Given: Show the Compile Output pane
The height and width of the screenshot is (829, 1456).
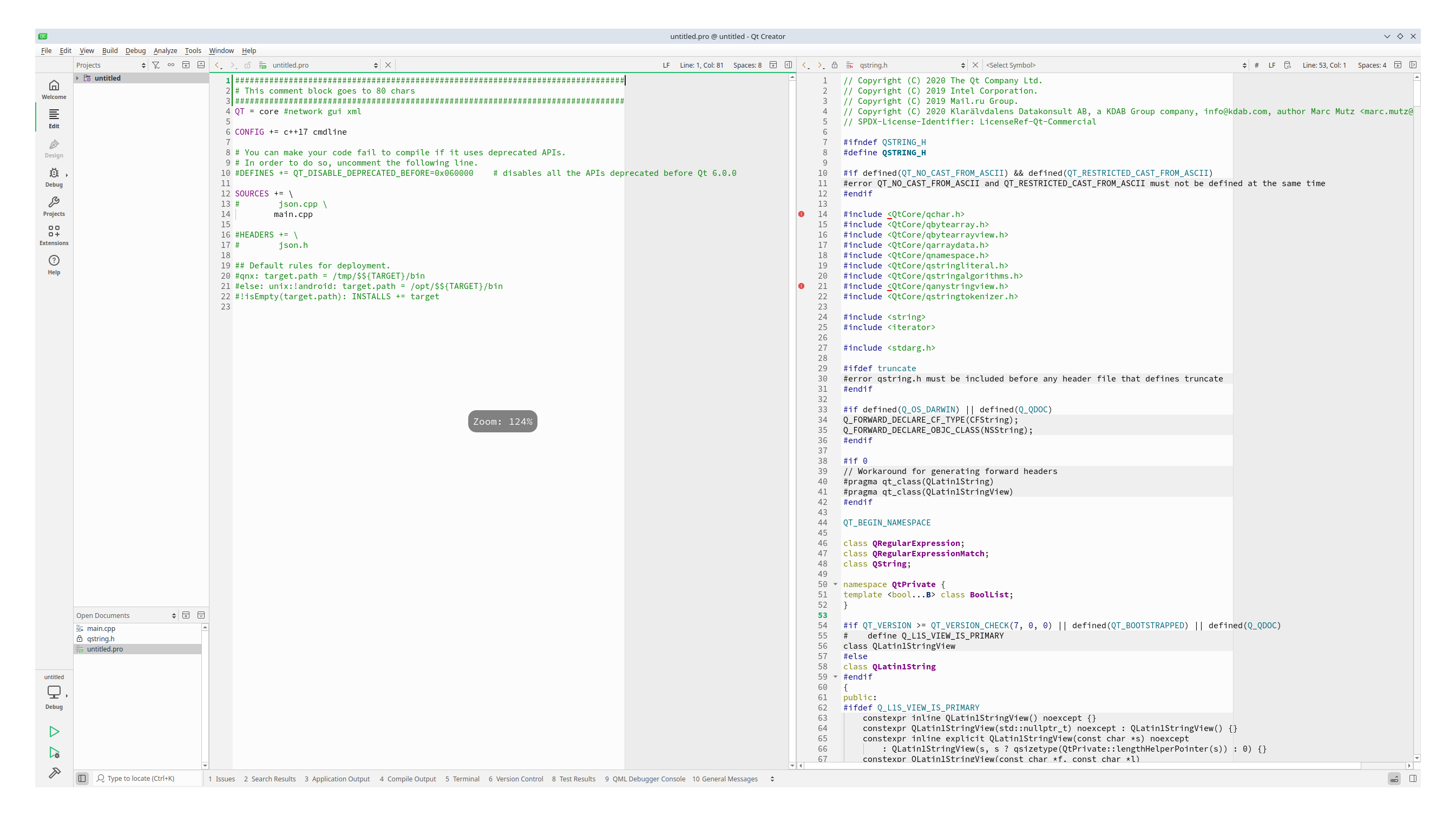Looking at the screenshot, I should [408, 779].
